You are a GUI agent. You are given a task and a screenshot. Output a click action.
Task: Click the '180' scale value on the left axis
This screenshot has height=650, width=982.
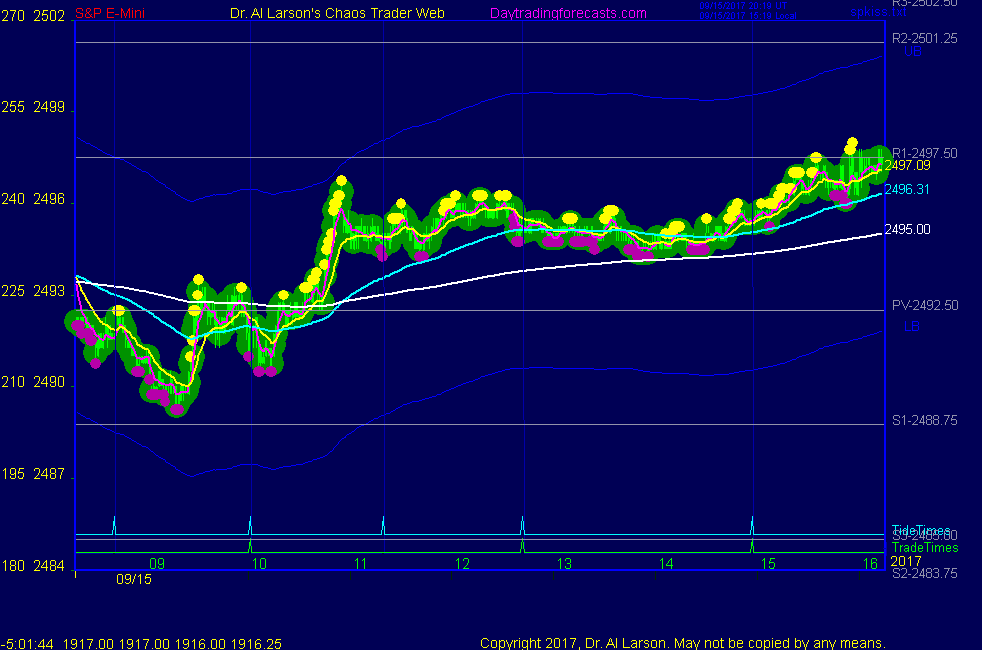click(13, 566)
